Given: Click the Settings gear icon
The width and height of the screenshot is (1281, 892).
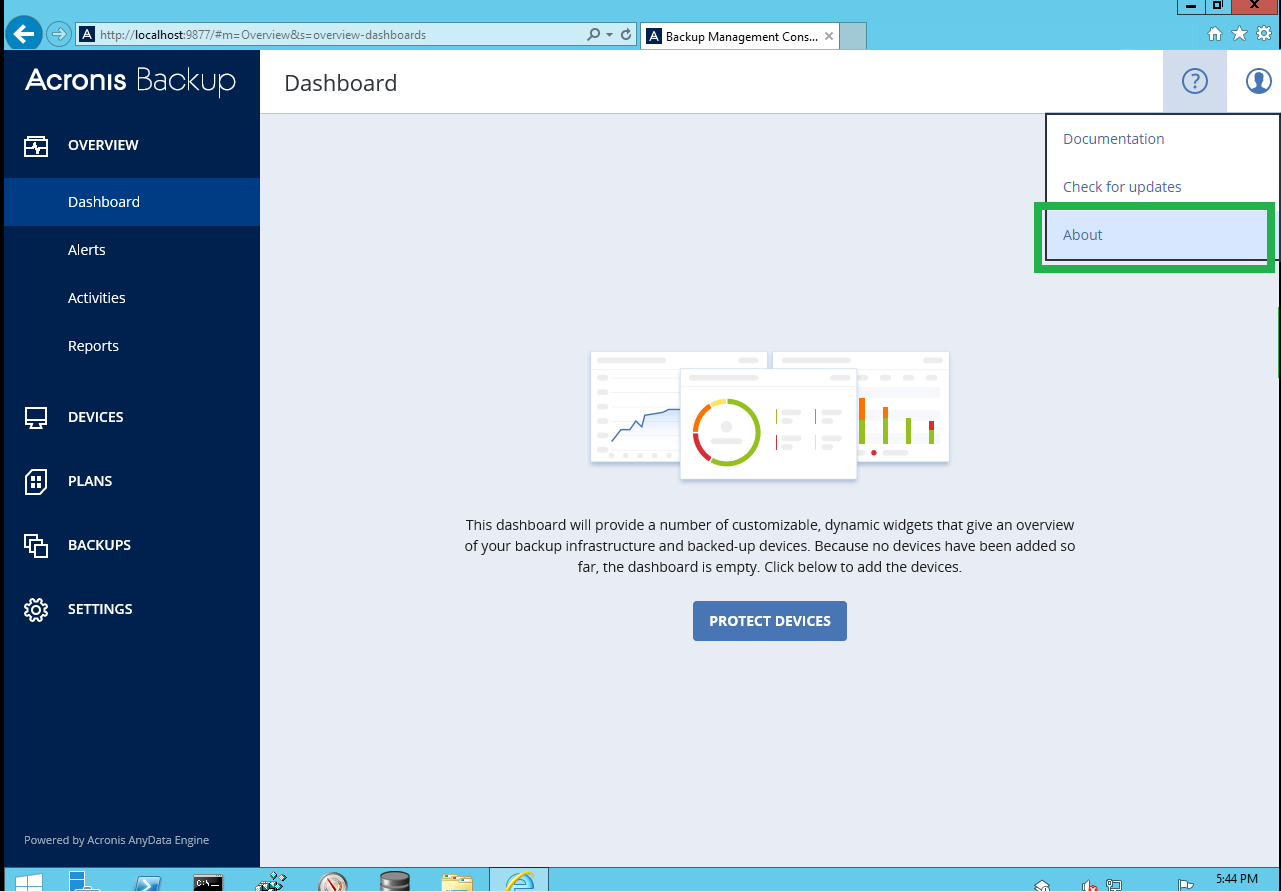Looking at the screenshot, I should 36,610.
